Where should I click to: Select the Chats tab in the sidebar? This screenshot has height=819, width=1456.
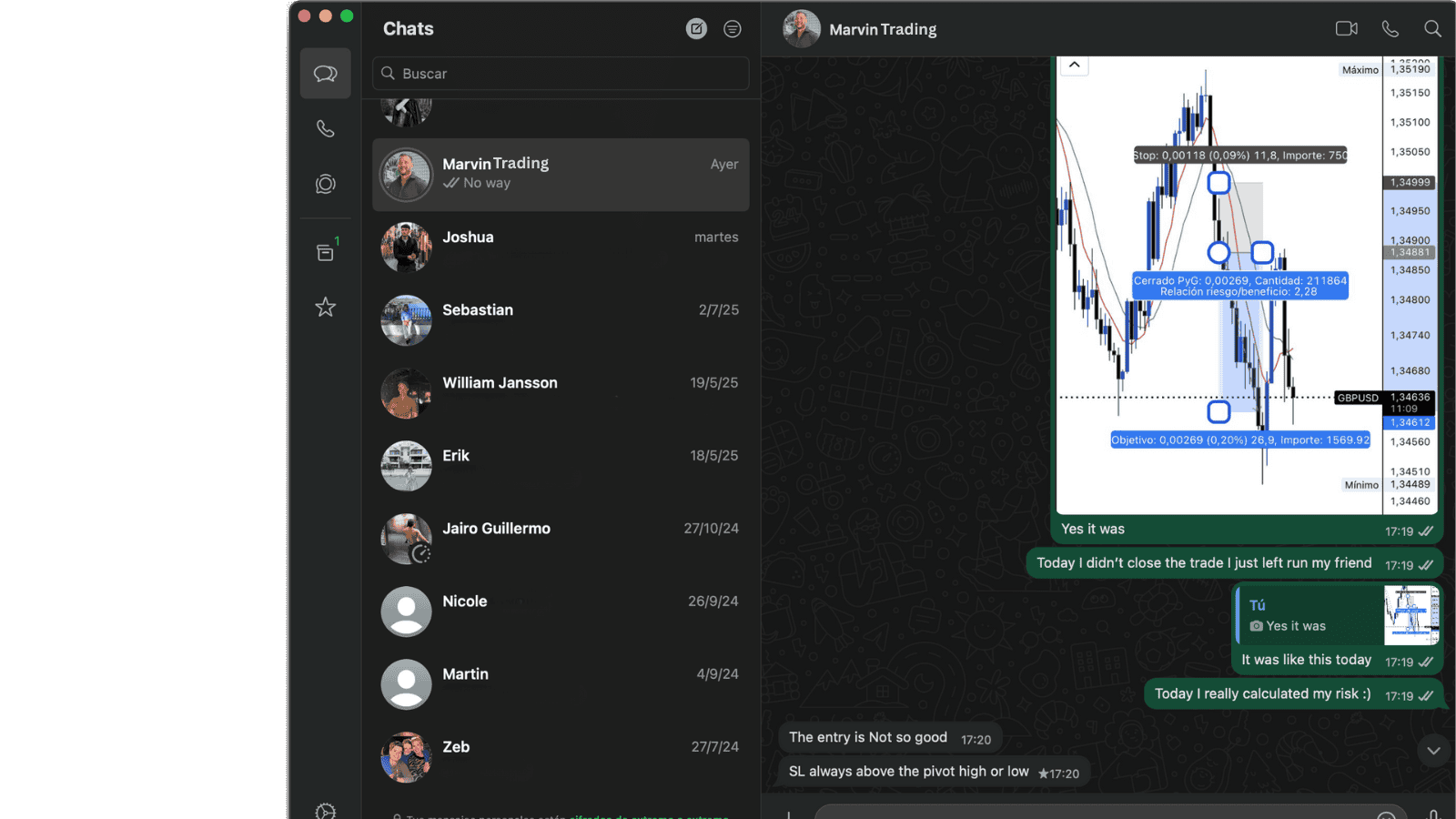[325, 74]
